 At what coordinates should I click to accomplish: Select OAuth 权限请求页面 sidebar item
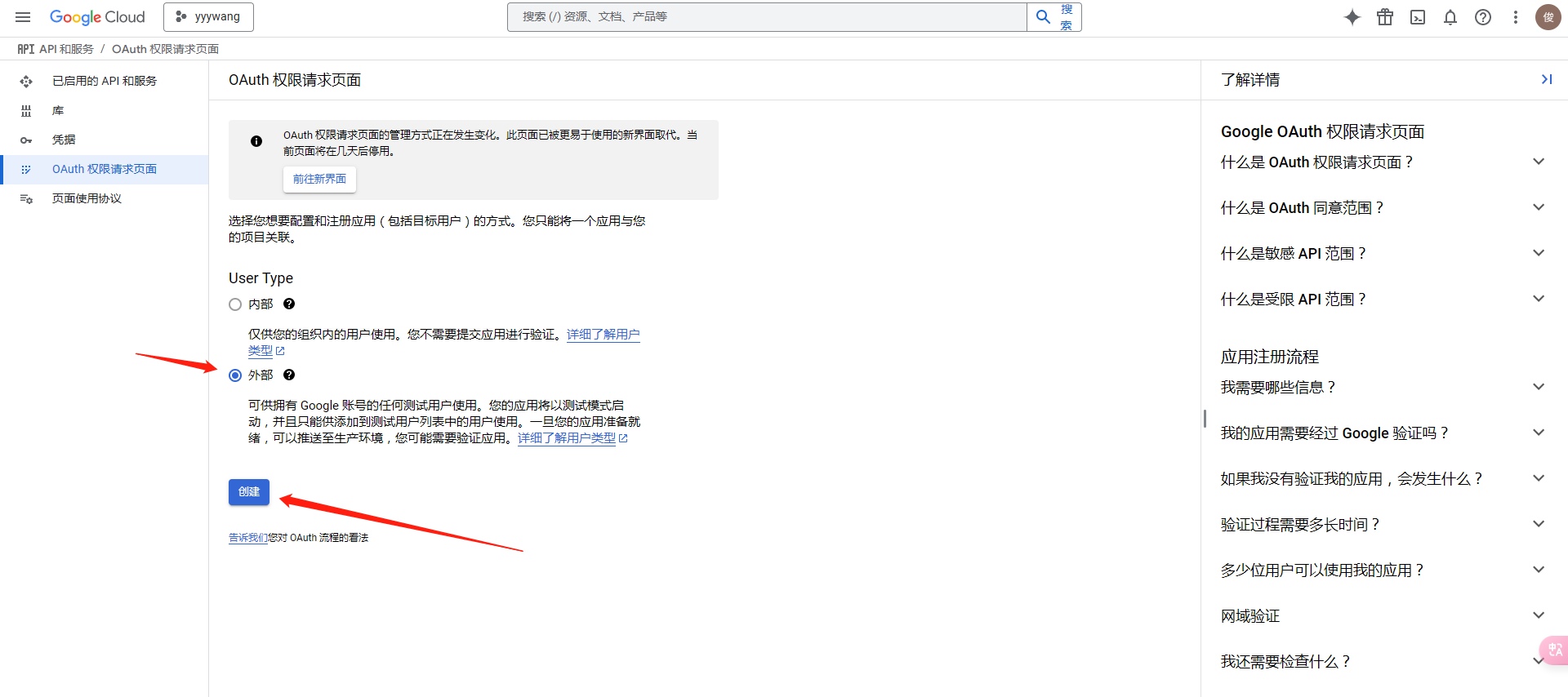click(x=105, y=169)
